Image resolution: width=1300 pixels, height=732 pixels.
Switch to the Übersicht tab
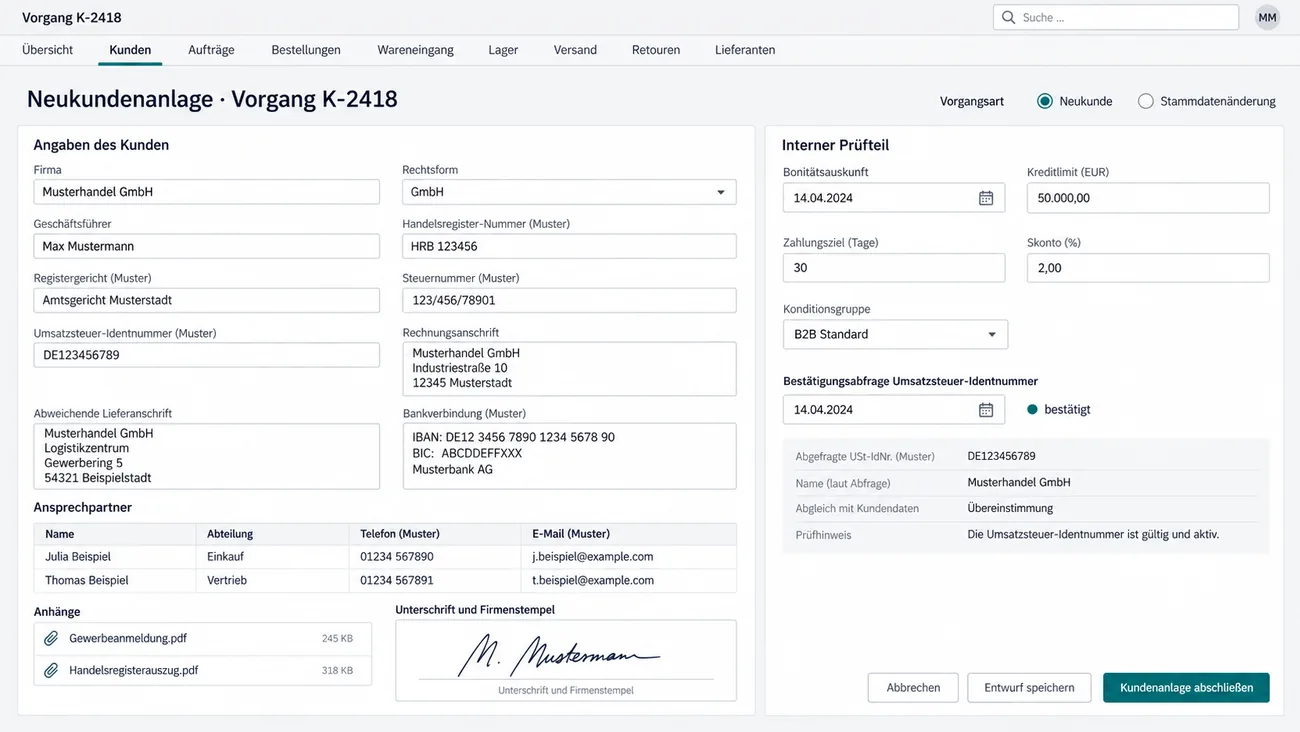pyautogui.click(x=48, y=50)
